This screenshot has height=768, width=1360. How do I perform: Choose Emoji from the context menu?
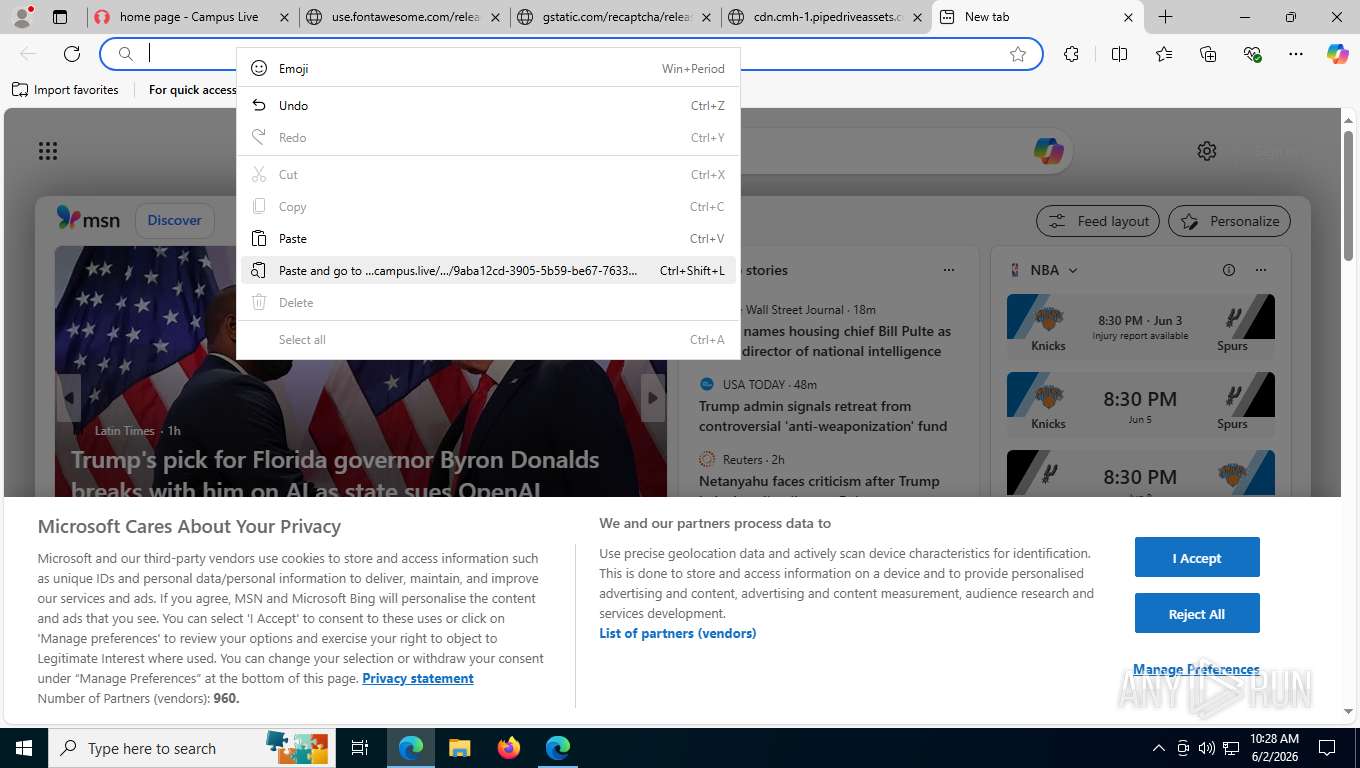coord(488,68)
